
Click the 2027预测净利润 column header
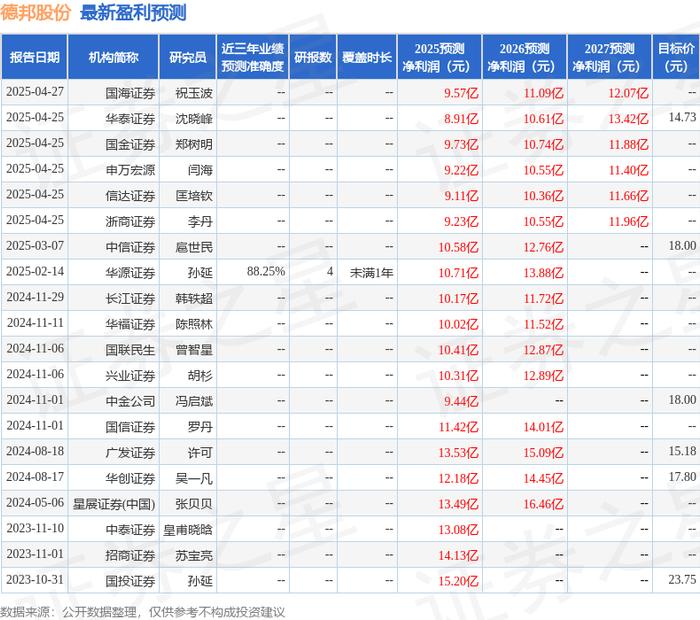coord(609,57)
